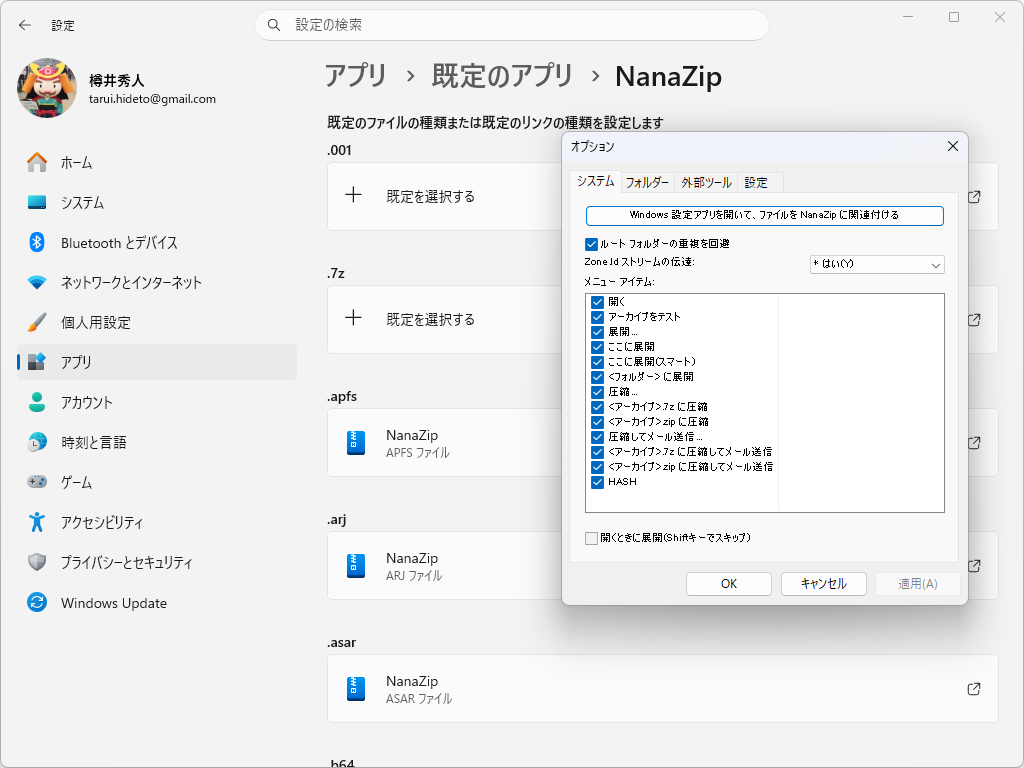Click the plus icon for .7z
This screenshot has width=1024, height=768.
[353, 318]
